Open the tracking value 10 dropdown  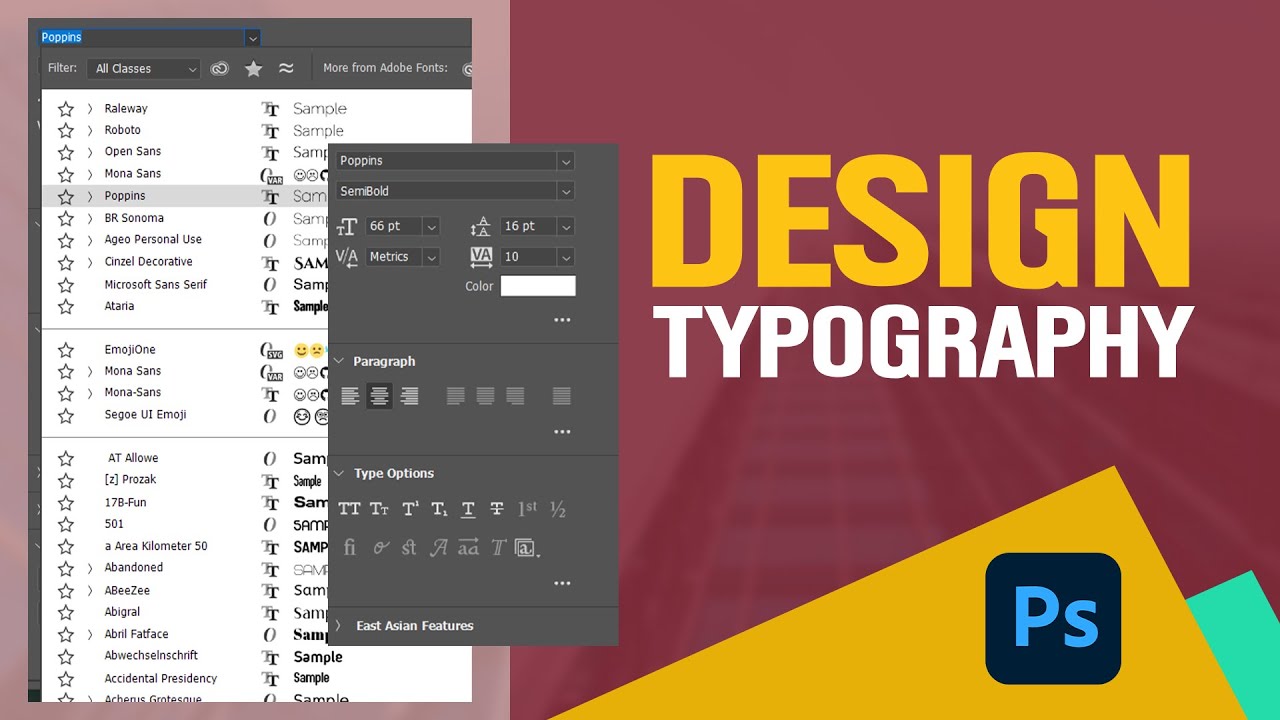[567, 257]
